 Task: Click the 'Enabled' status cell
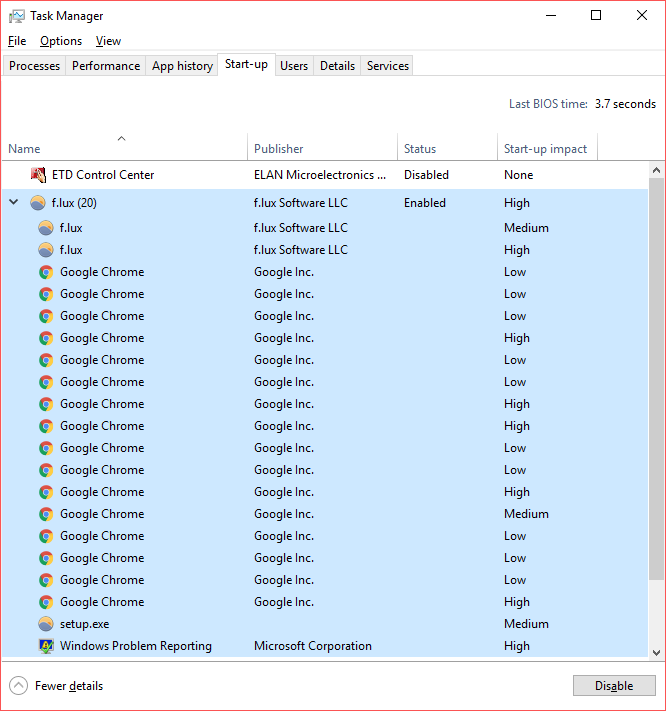click(x=425, y=203)
